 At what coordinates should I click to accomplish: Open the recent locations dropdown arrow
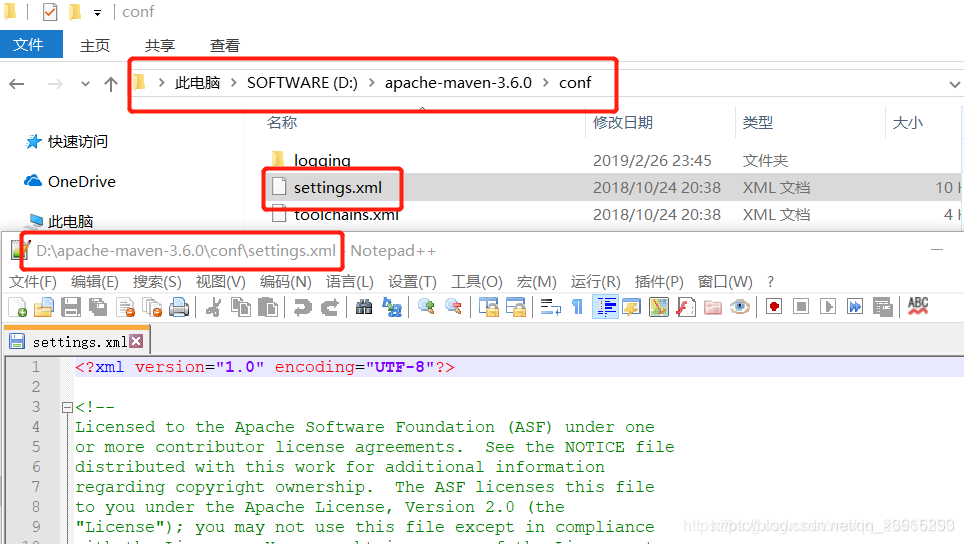[85, 84]
